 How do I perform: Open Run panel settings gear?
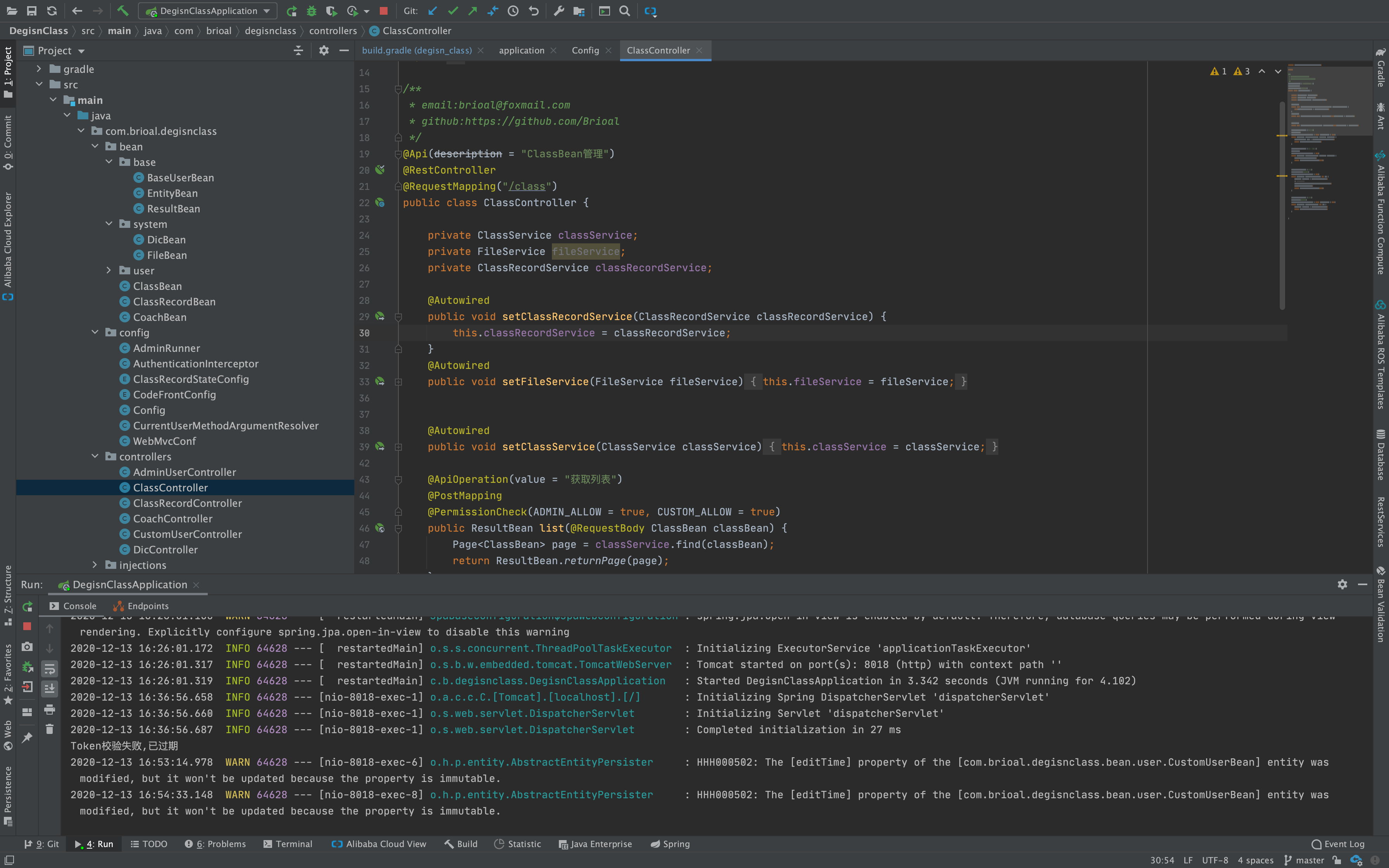(x=1342, y=584)
